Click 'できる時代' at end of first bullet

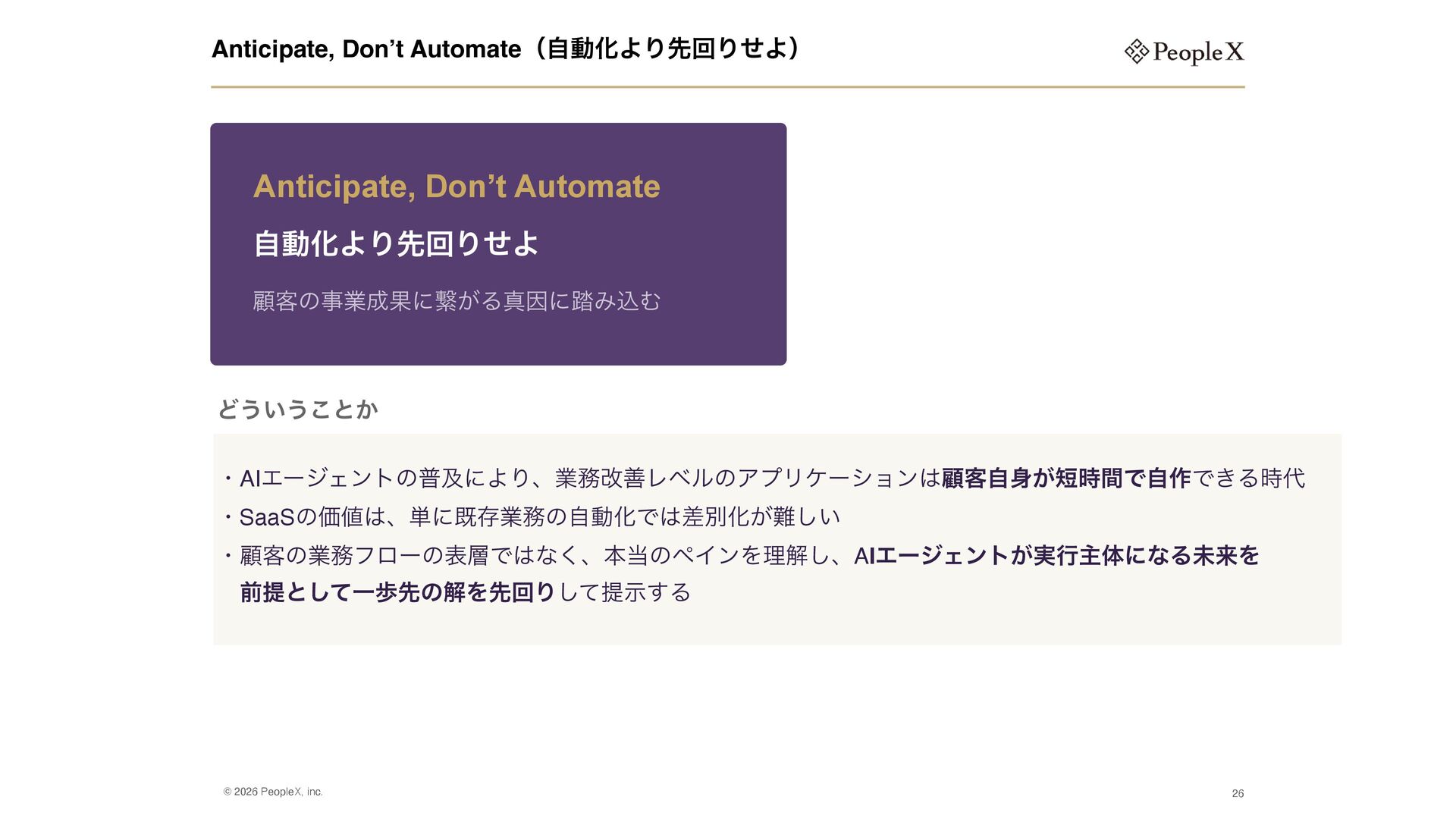(1249, 479)
